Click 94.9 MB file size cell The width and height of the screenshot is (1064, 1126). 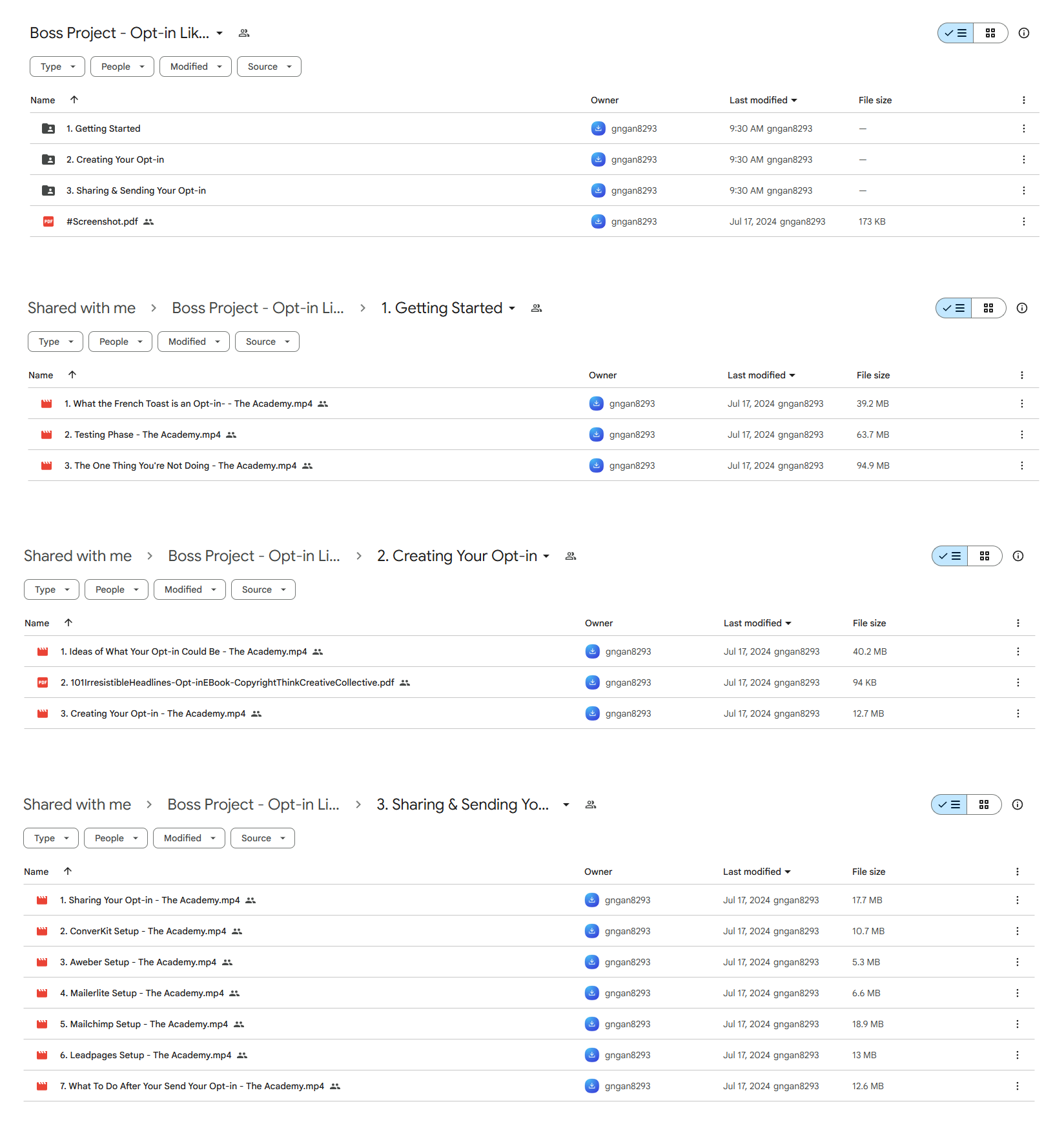pyautogui.click(x=873, y=466)
